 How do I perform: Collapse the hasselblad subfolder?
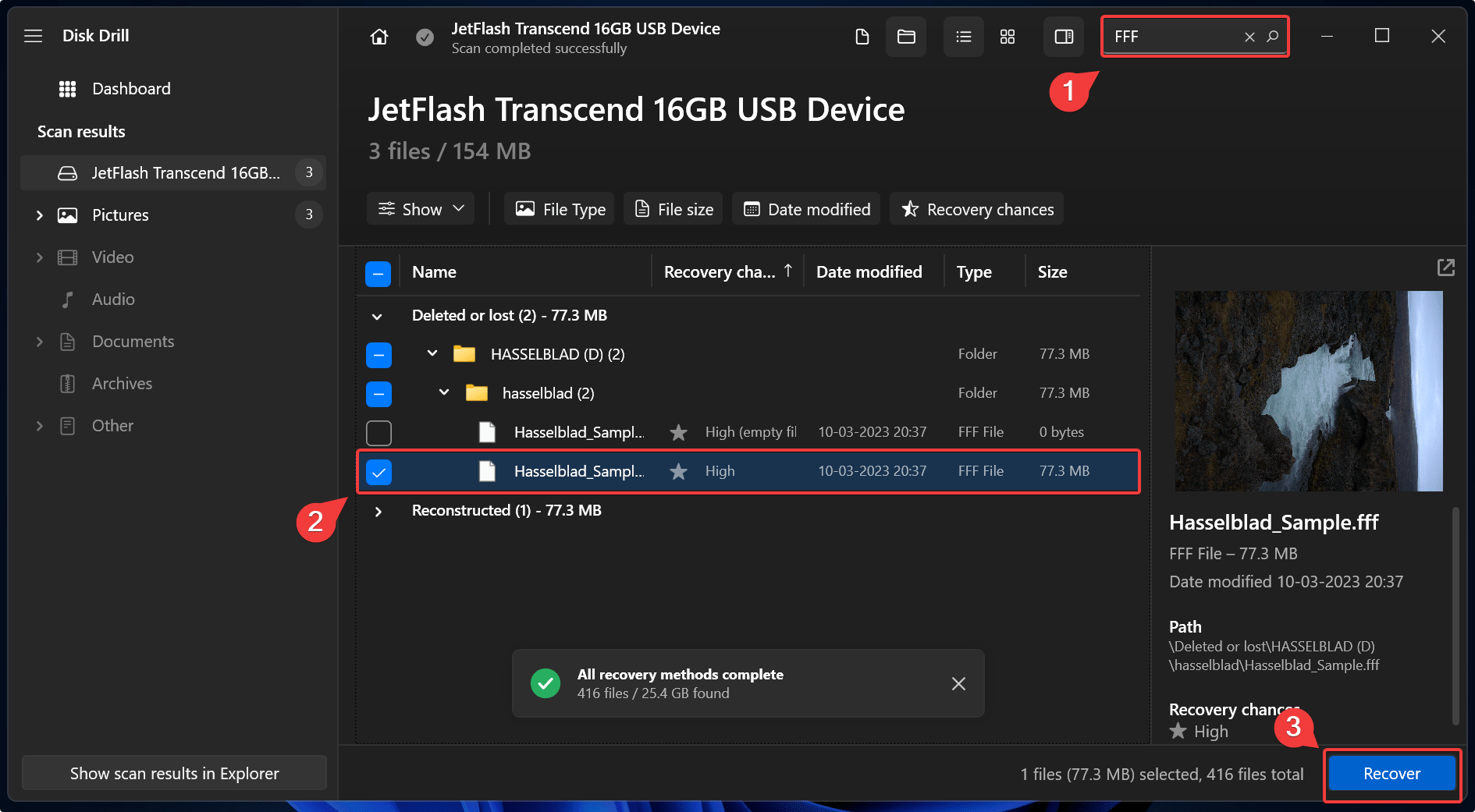[x=444, y=392]
